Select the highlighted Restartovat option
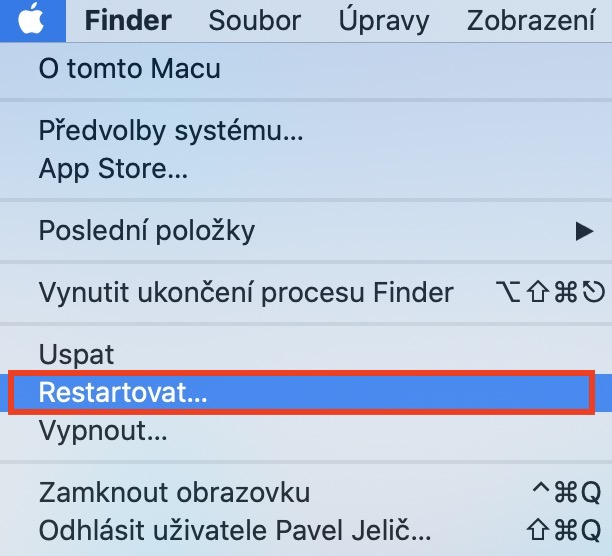Screen dimensions: 612x556 tap(123, 392)
